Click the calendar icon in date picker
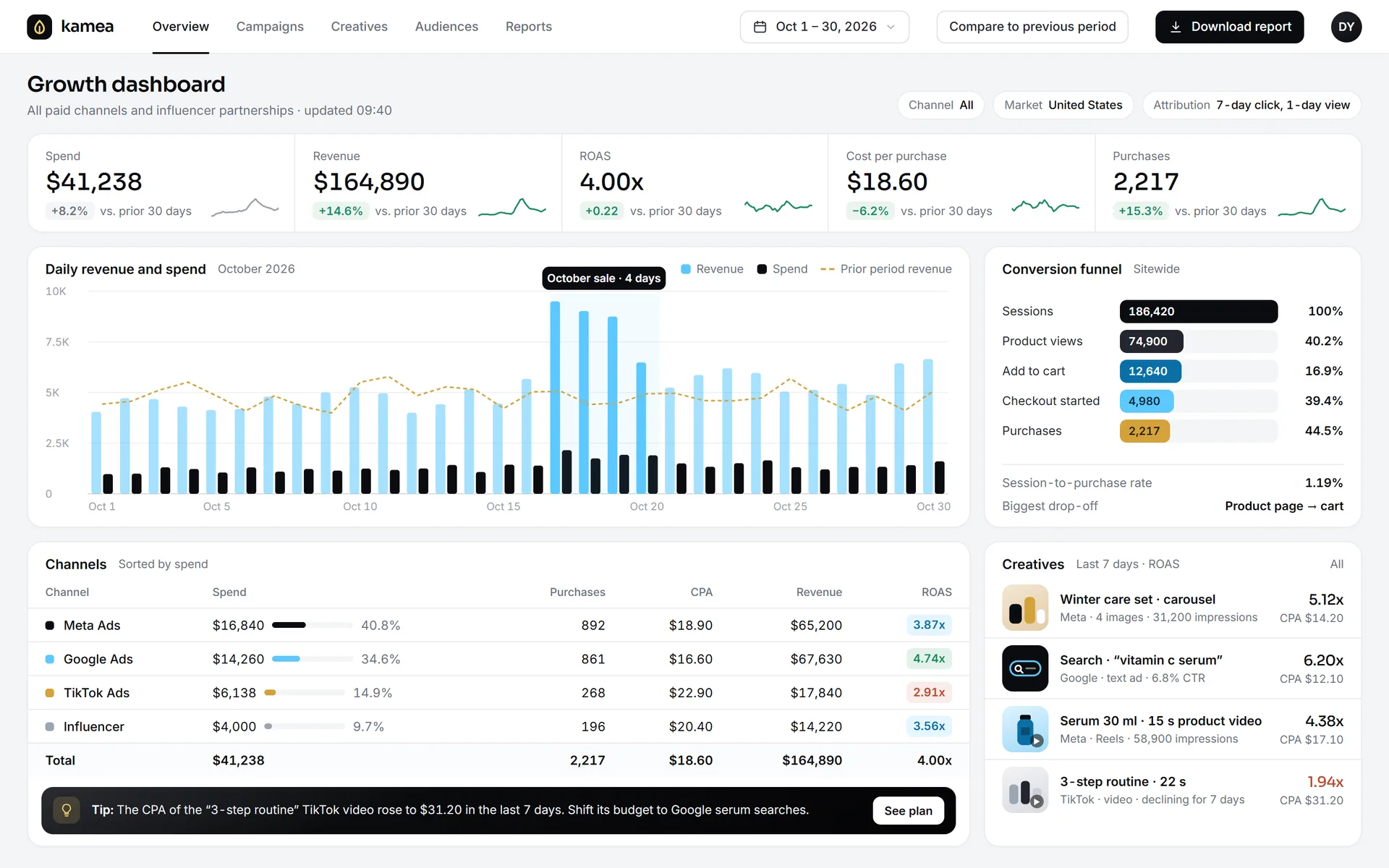1389x868 pixels. tap(760, 27)
